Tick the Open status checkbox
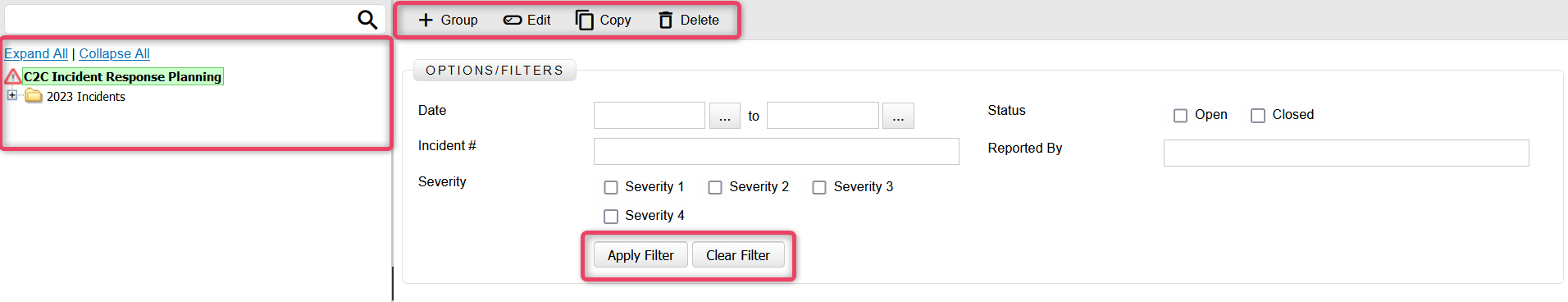The width and height of the screenshot is (1568, 302). tap(1180, 116)
